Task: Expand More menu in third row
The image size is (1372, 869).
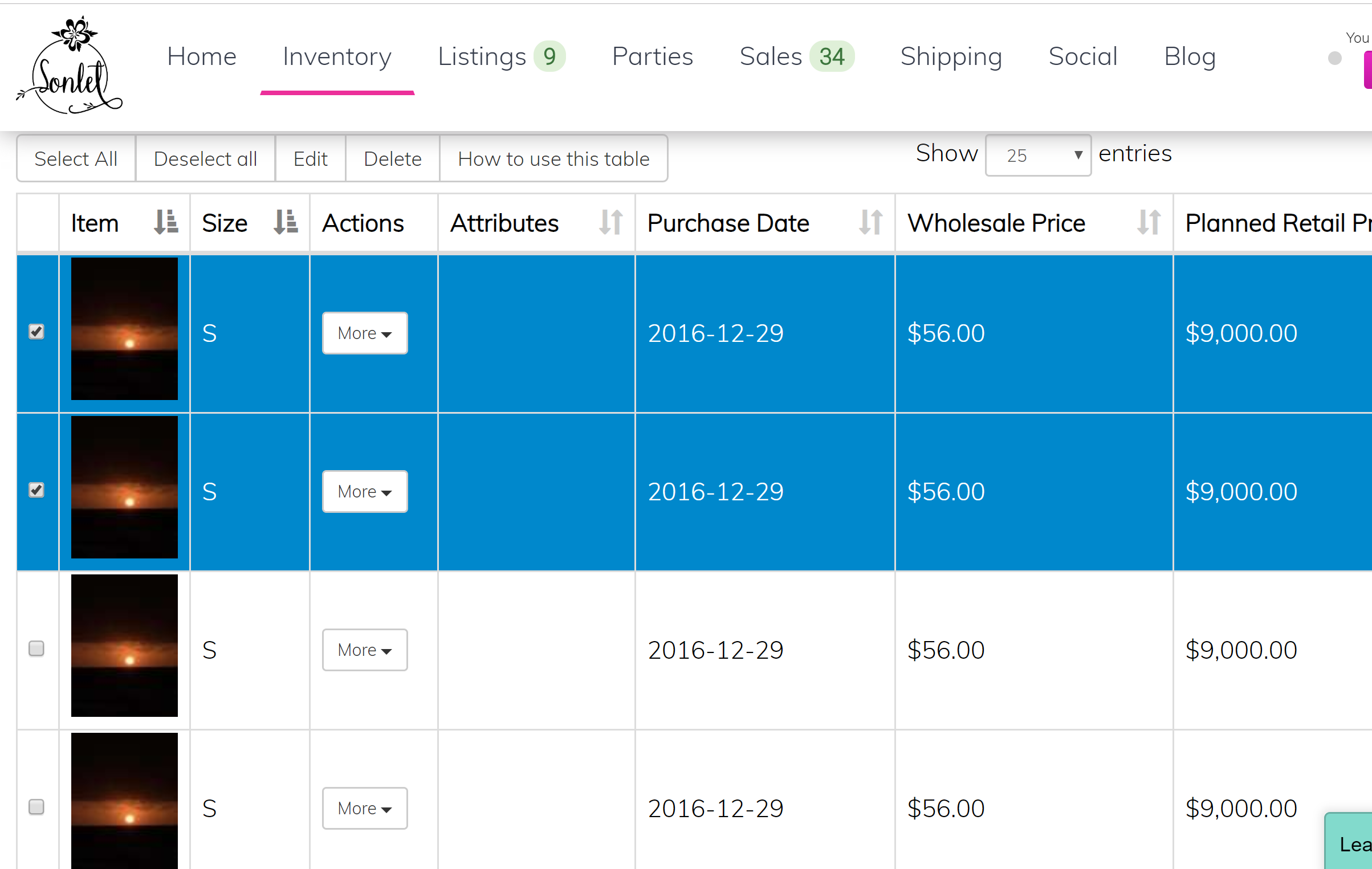Action: coord(365,650)
